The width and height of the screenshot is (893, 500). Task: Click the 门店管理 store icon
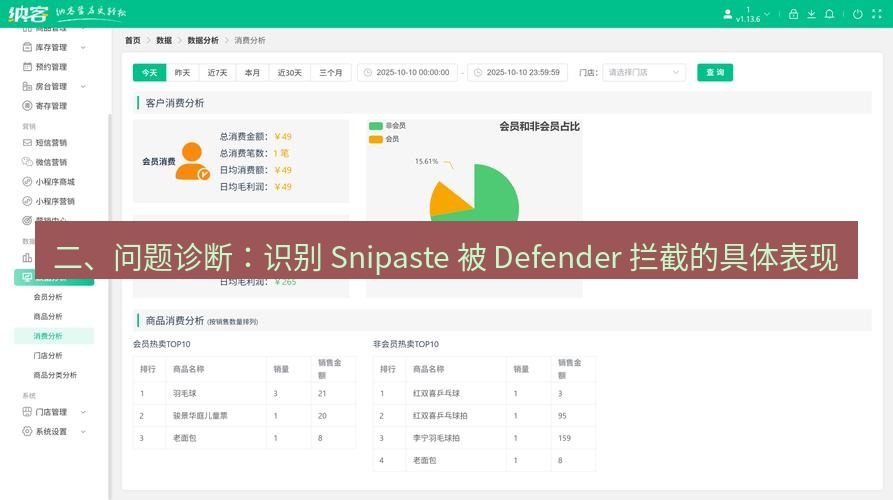coord(27,412)
